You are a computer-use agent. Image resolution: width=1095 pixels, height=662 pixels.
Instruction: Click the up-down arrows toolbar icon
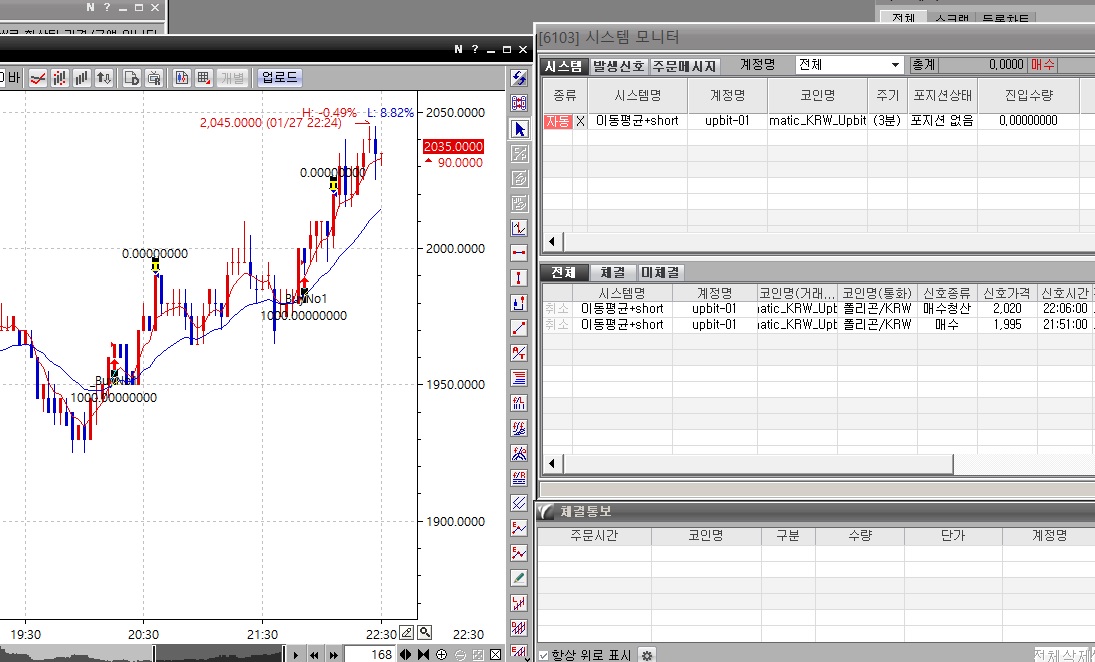click(x=104, y=78)
